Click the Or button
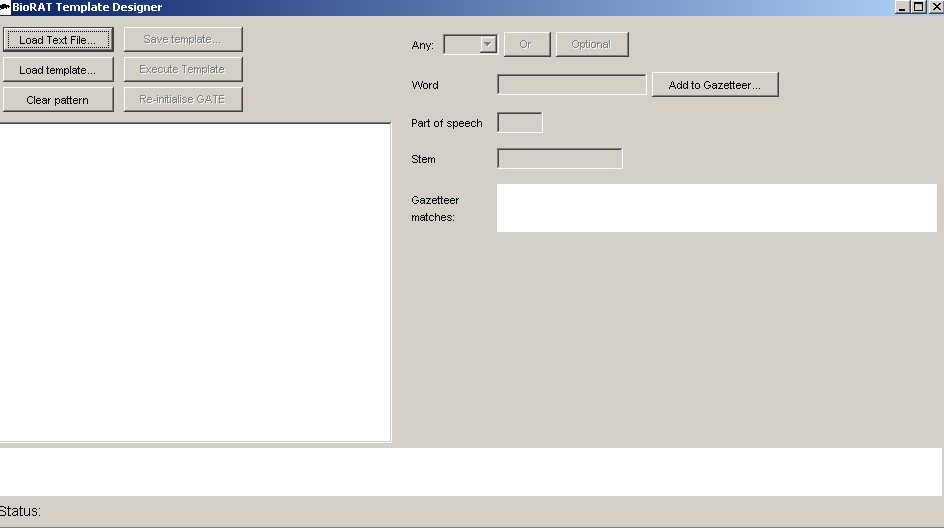This screenshot has height=528, width=944. (x=527, y=45)
